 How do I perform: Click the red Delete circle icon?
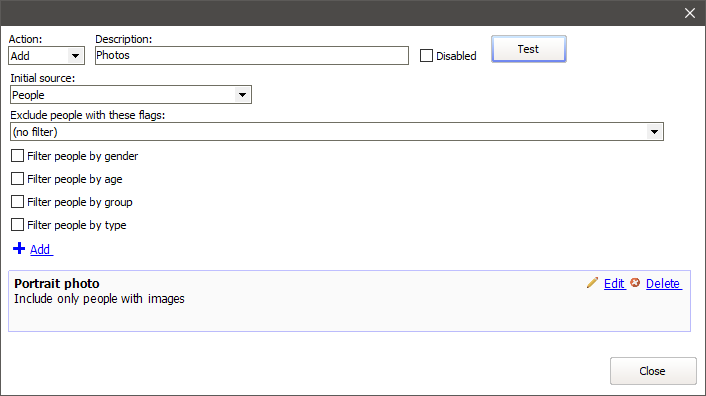pyautogui.click(x=635, y=283)
